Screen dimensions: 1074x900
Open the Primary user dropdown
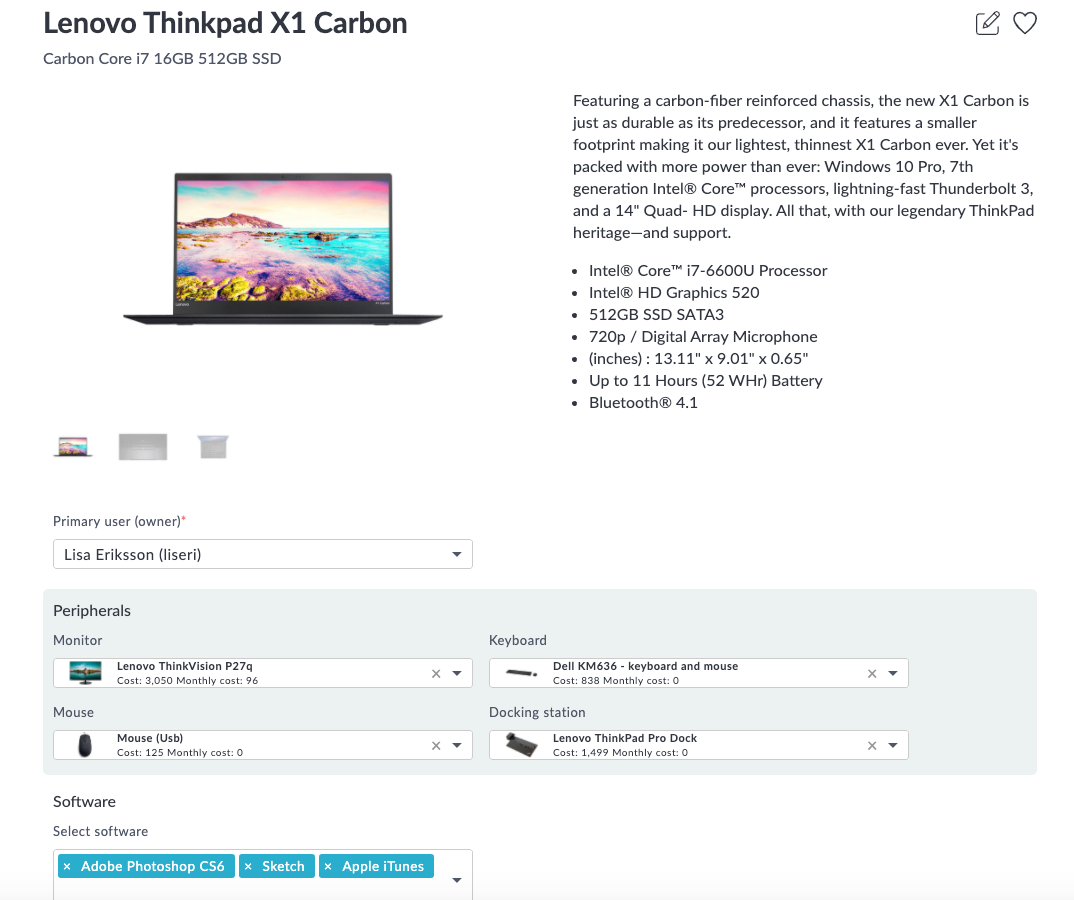click(x=457, y=554)
